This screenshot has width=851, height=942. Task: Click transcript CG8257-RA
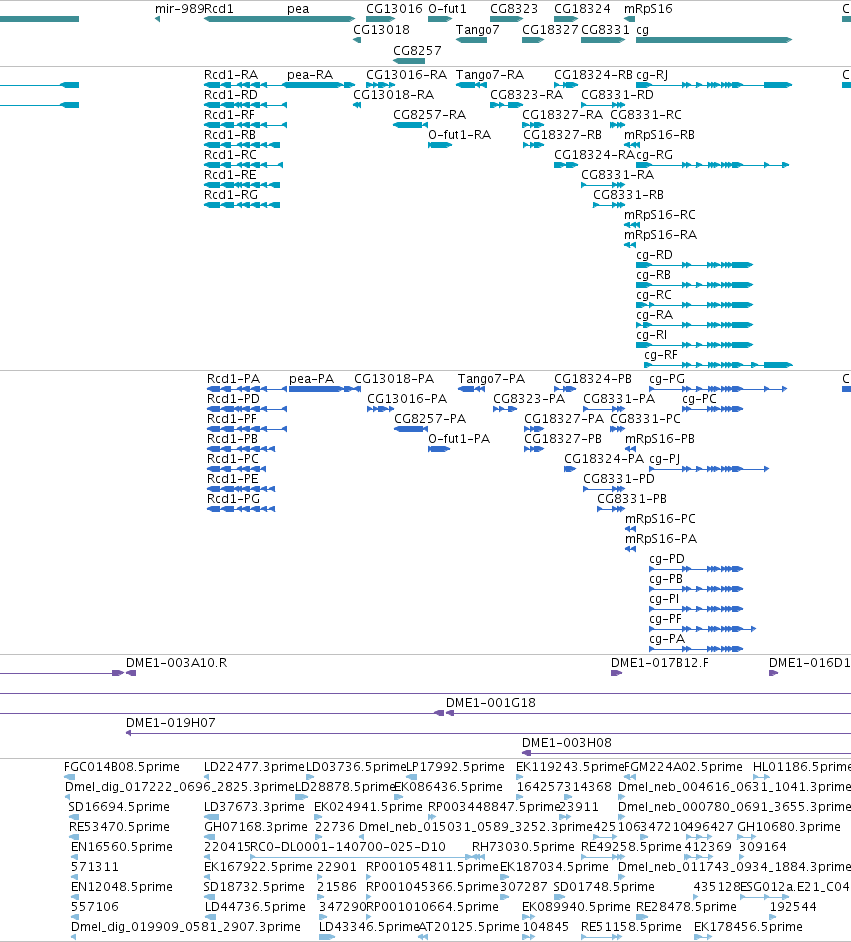(429, 115)
